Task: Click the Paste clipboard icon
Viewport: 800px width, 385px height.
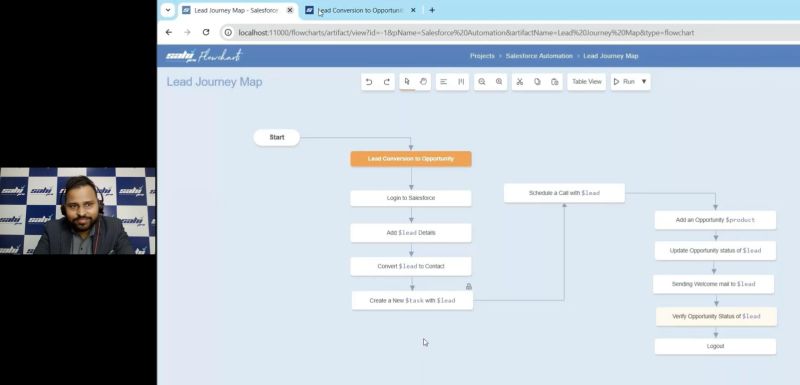Action: coord(555,82)
